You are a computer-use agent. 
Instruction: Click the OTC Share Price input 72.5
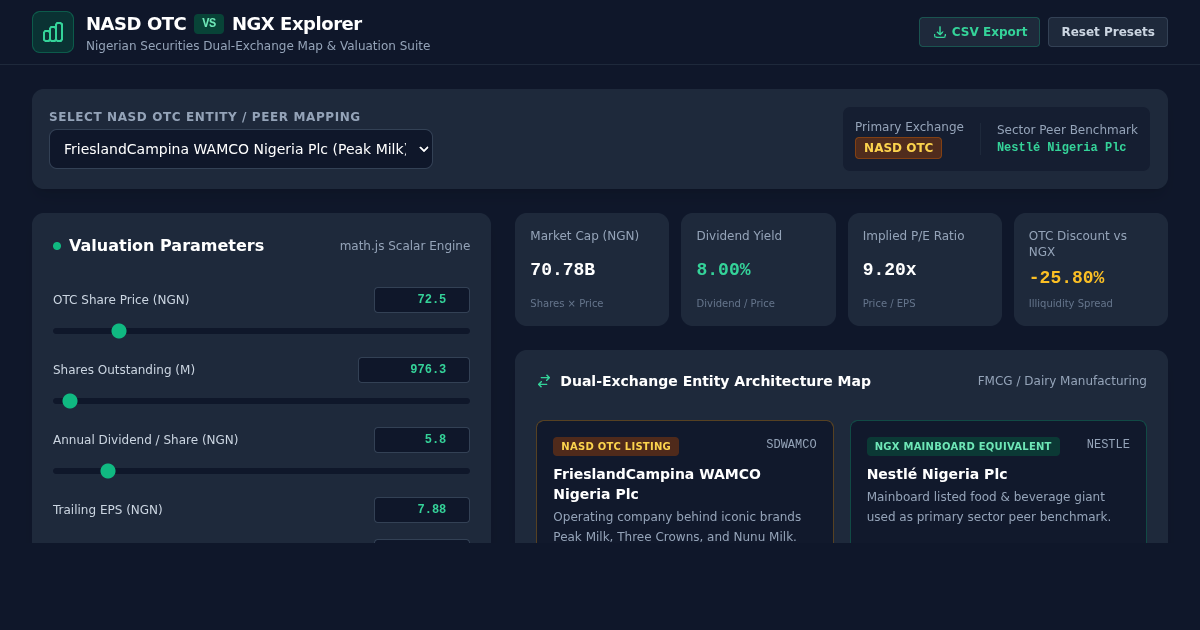click(422, 300)
